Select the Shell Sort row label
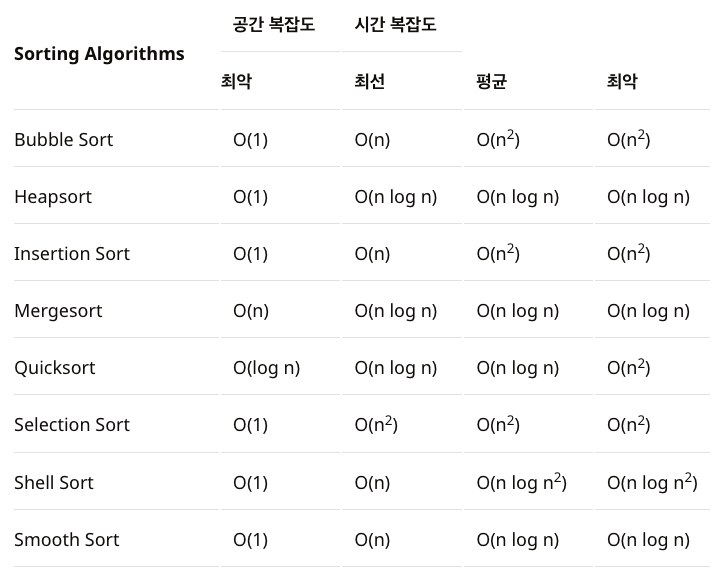The image size is (726, 580). click(x=54, y=483)
